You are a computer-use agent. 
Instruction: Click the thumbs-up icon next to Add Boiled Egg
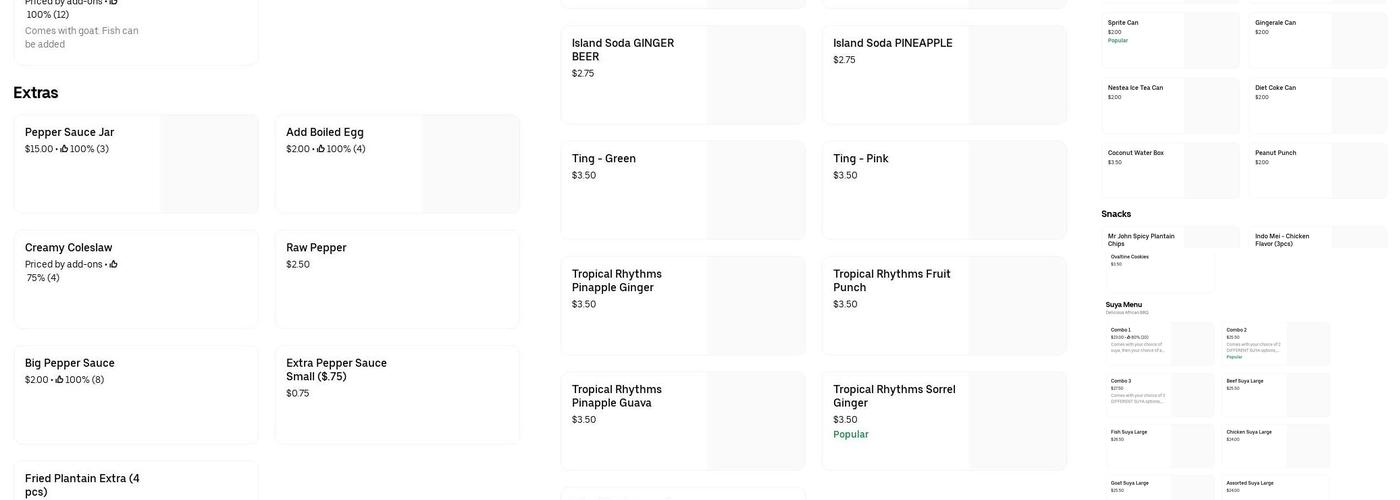[x=321, y=149]
